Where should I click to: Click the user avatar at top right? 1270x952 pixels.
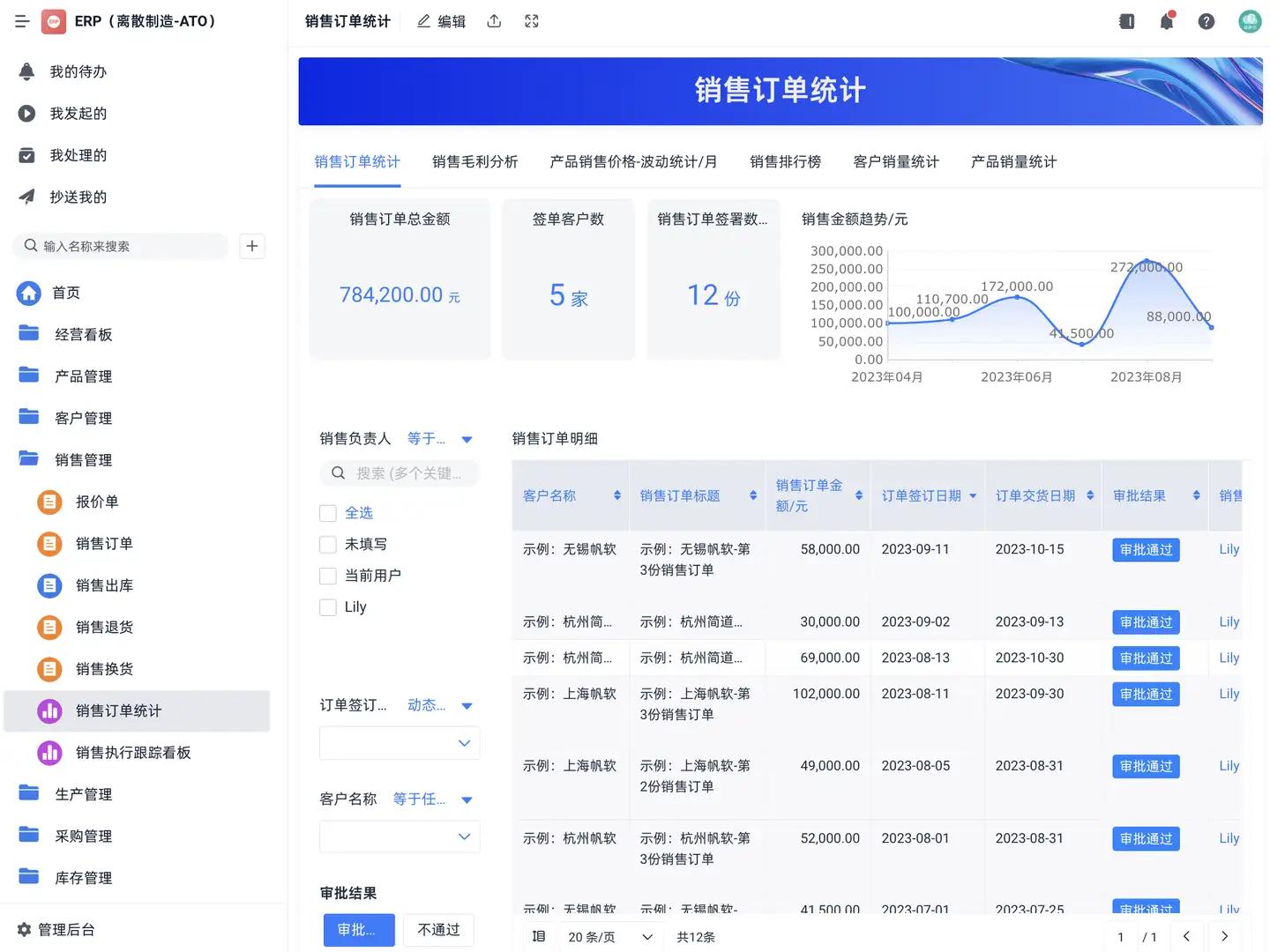click(x=1250, y=20)
